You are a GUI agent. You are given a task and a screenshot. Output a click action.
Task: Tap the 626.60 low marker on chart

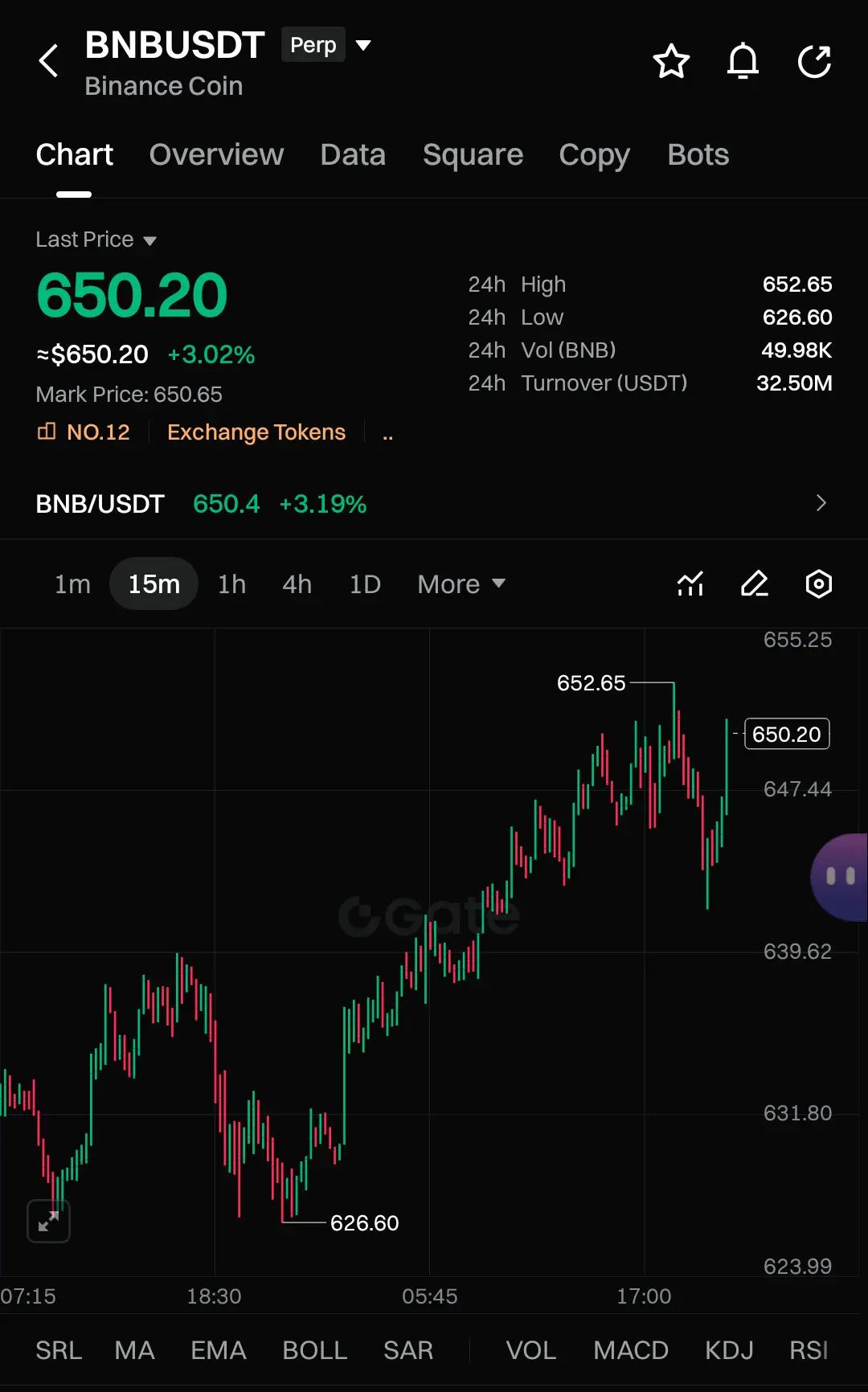[x=364, y=1223]
